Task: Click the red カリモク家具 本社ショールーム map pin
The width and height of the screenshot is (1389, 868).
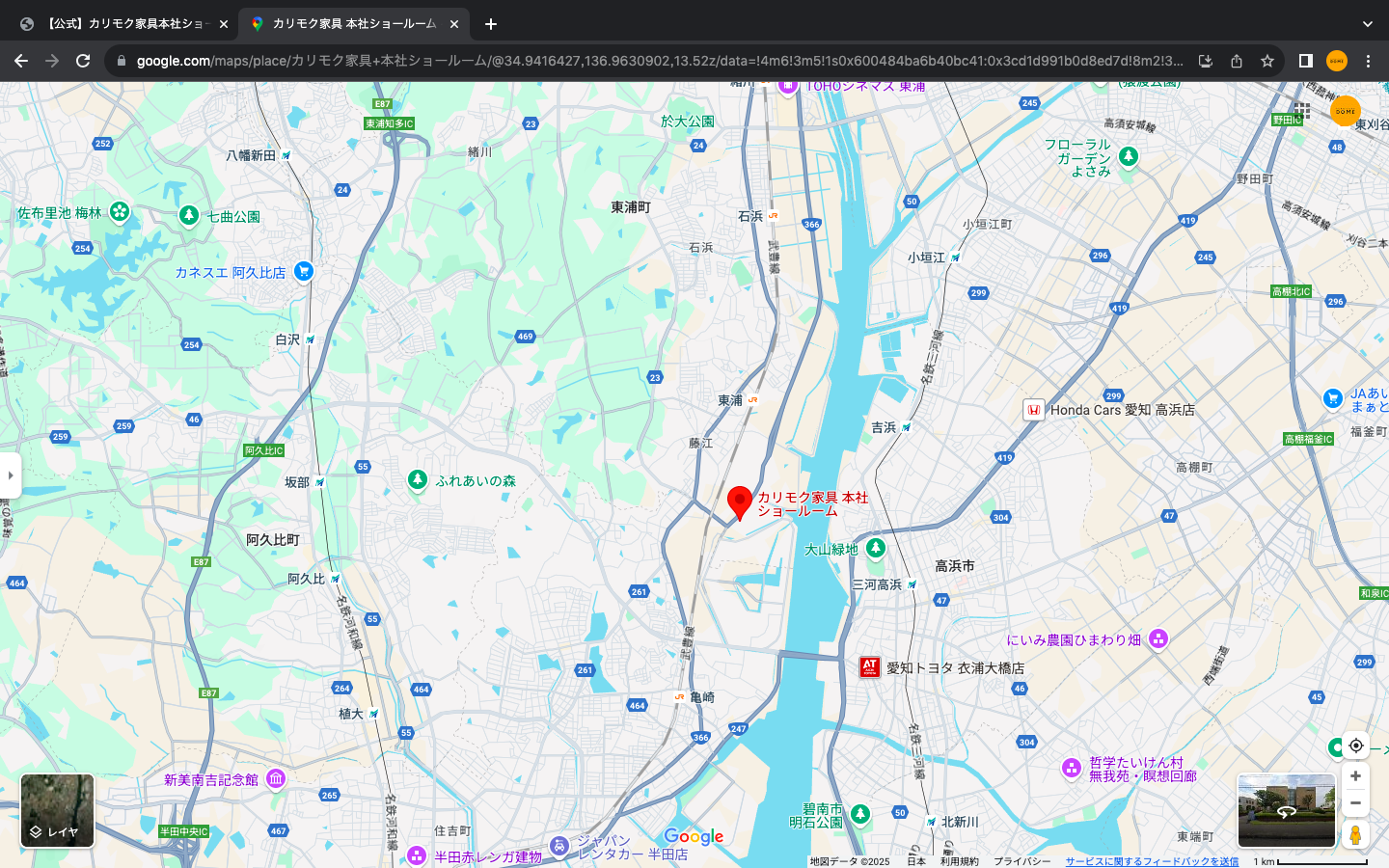Action: pos(739,503)
